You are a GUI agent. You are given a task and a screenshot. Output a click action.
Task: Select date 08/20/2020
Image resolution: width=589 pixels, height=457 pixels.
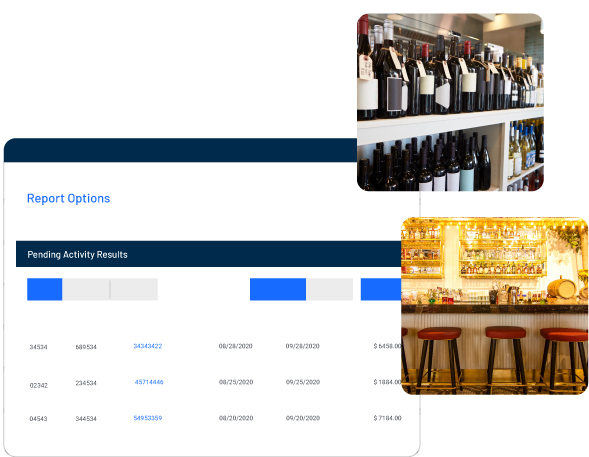(236, 418)
